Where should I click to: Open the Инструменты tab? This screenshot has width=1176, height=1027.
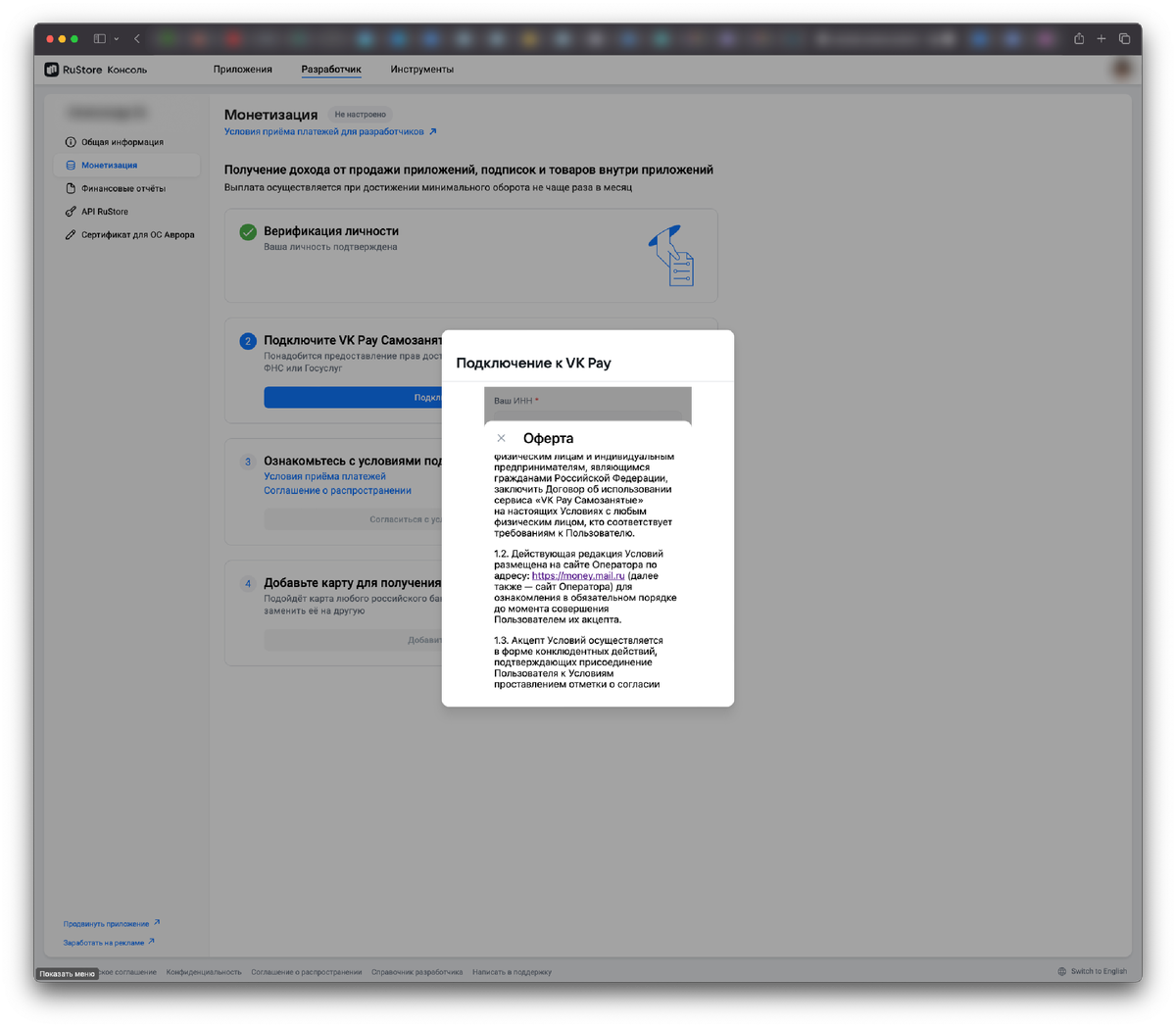421,70
